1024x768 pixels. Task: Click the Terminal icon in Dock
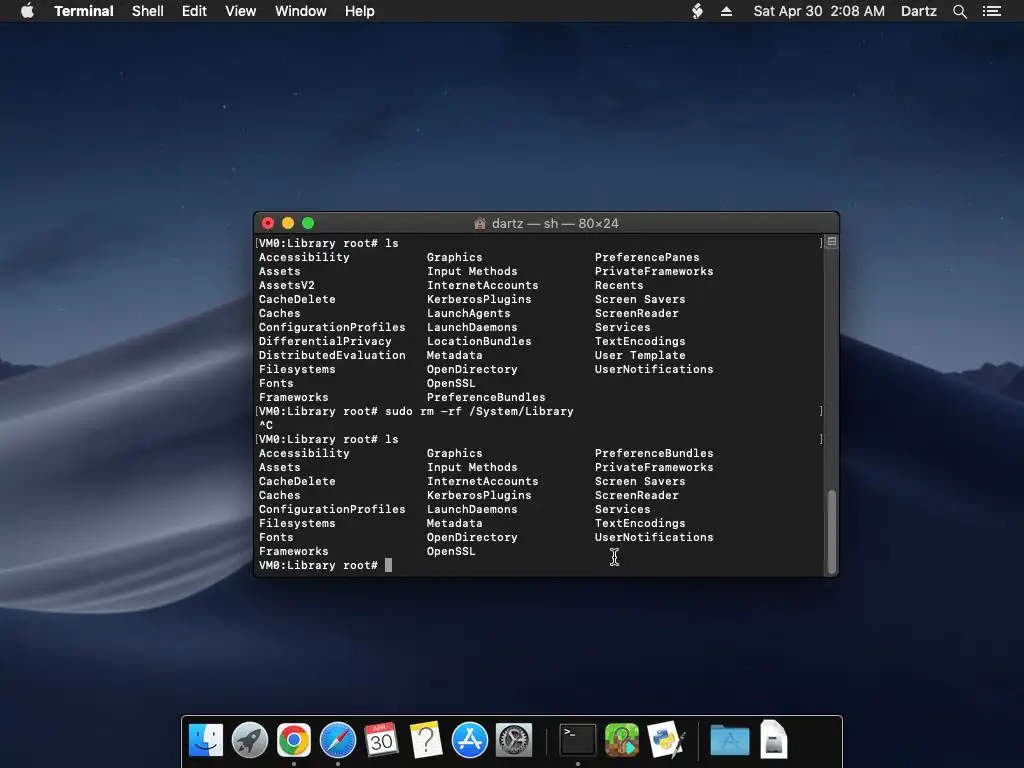point(578,741)
